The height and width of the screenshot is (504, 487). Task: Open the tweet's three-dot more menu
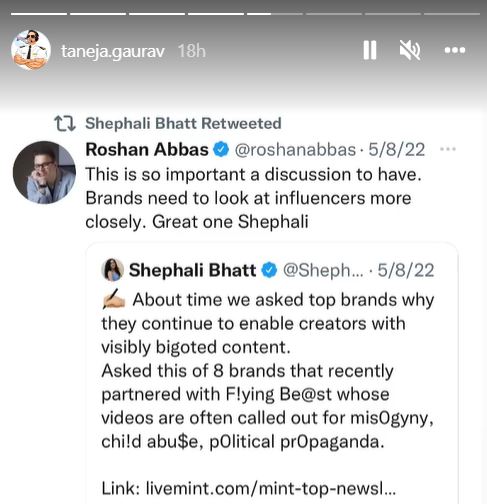pos(448,149)
